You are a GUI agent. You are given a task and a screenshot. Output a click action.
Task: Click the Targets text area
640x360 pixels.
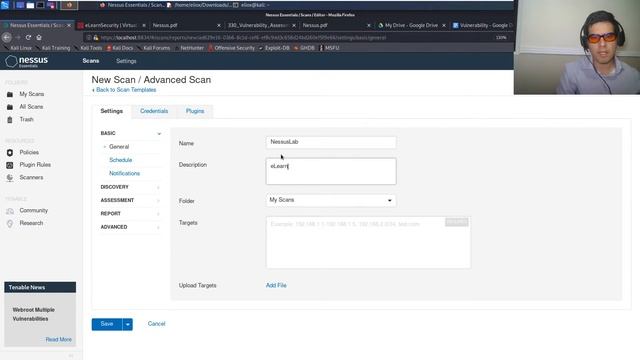pos(368,242)
